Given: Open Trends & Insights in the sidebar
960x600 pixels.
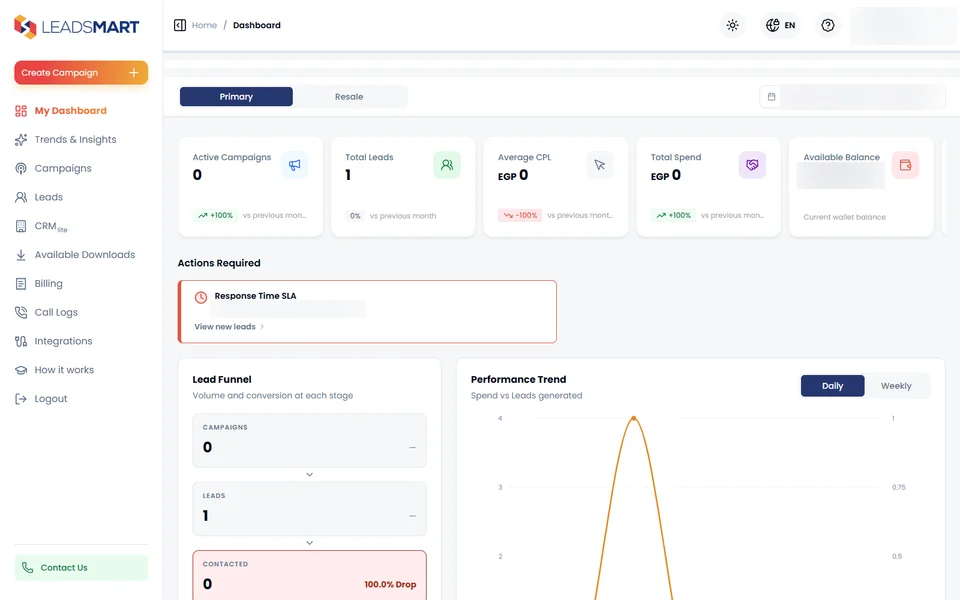Looking at the screenshot, I should click(x=75, y=140).
